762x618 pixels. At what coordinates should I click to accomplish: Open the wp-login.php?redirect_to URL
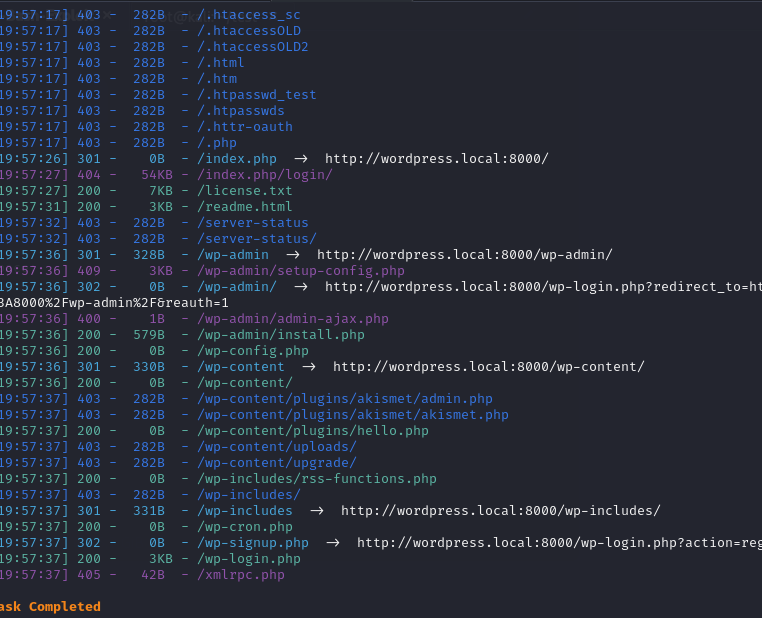coord(543,287)
